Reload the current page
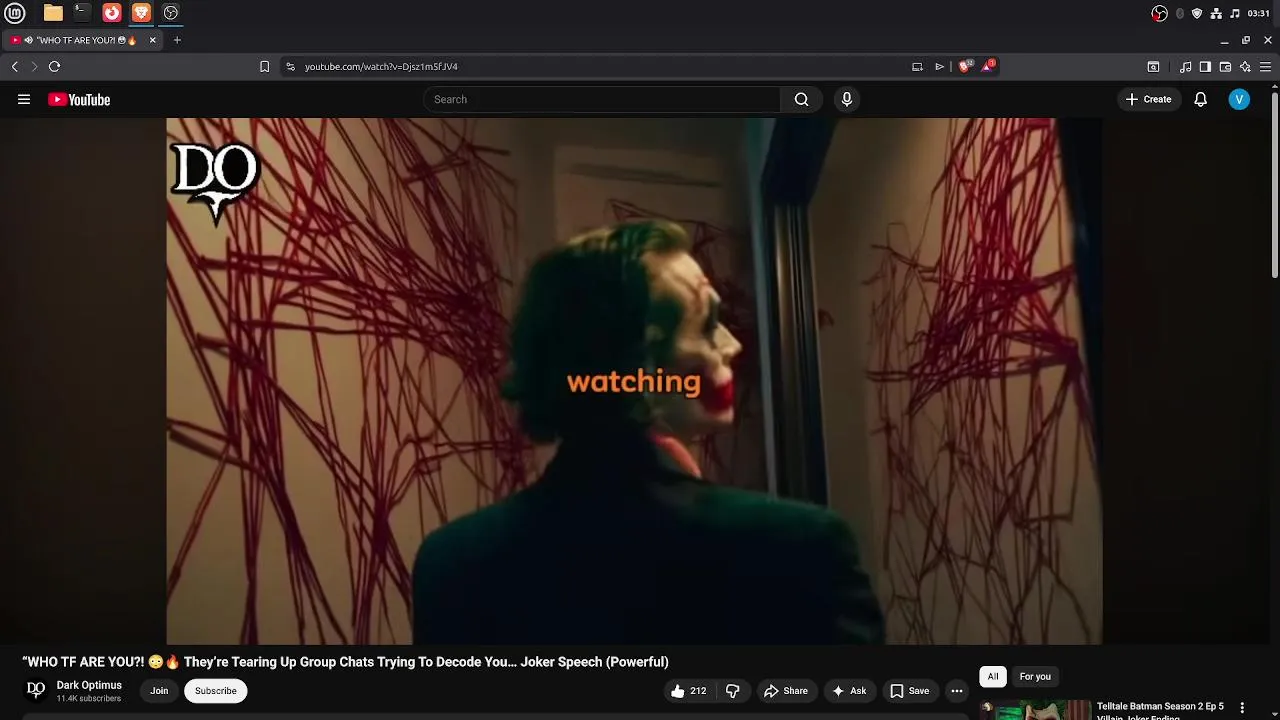Viewport: 1280px width, 720px height. tap(54, 66)
